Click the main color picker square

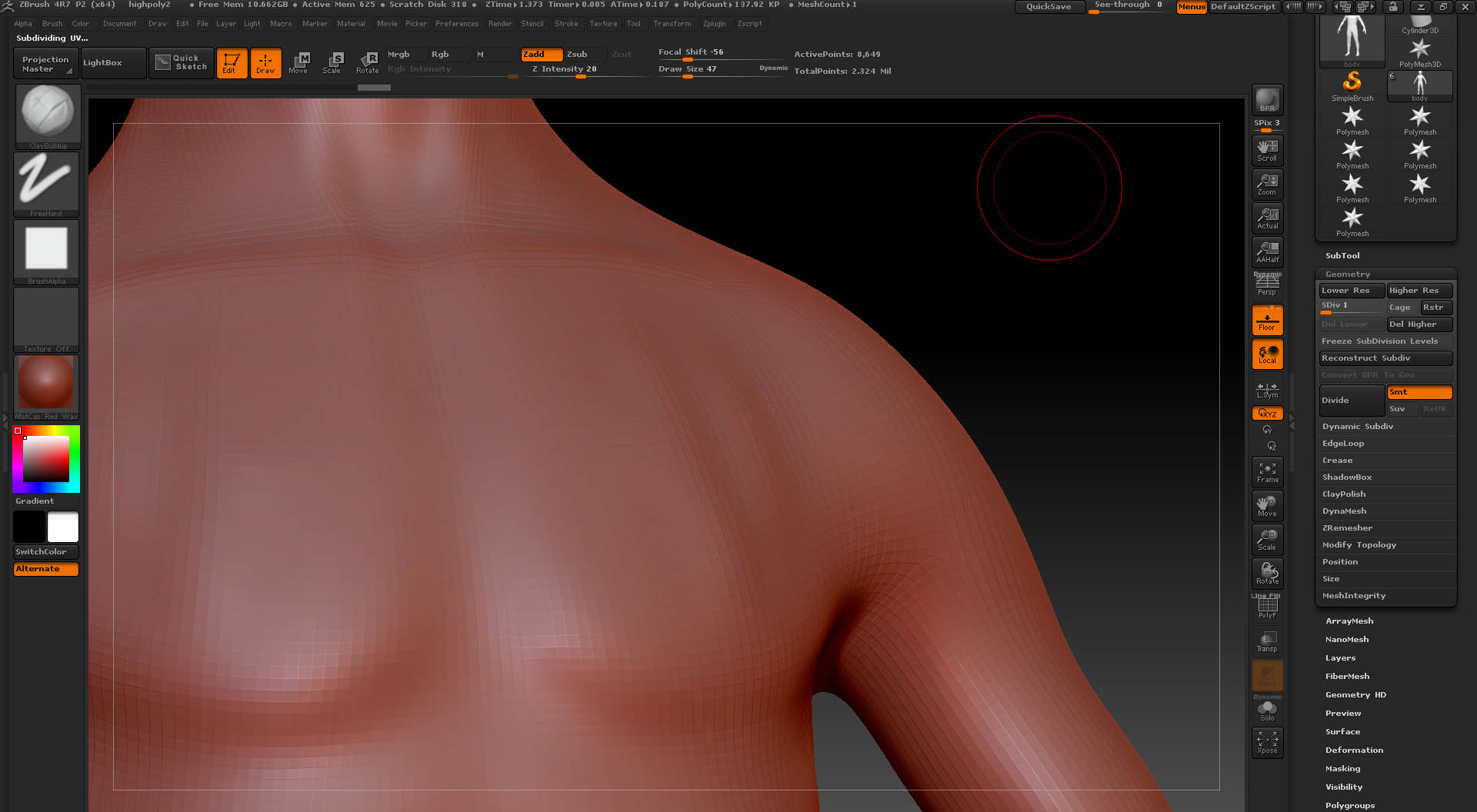pos(46,459)
